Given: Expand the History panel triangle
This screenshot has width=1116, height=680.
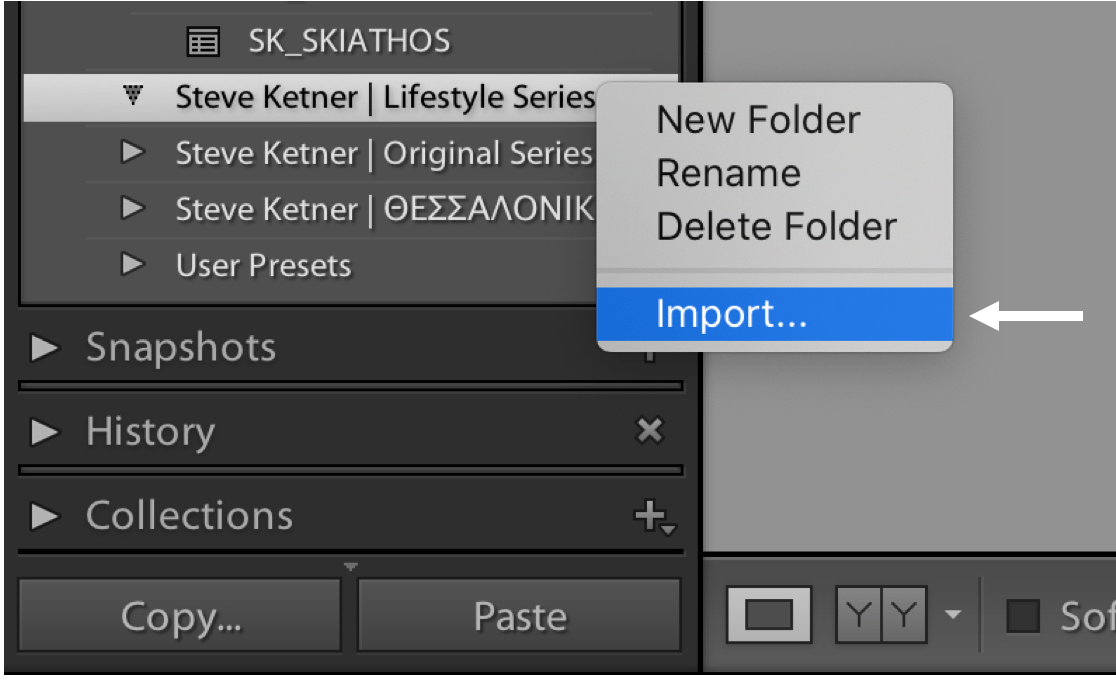Looking at the screenshot, I should click(45, 432).
